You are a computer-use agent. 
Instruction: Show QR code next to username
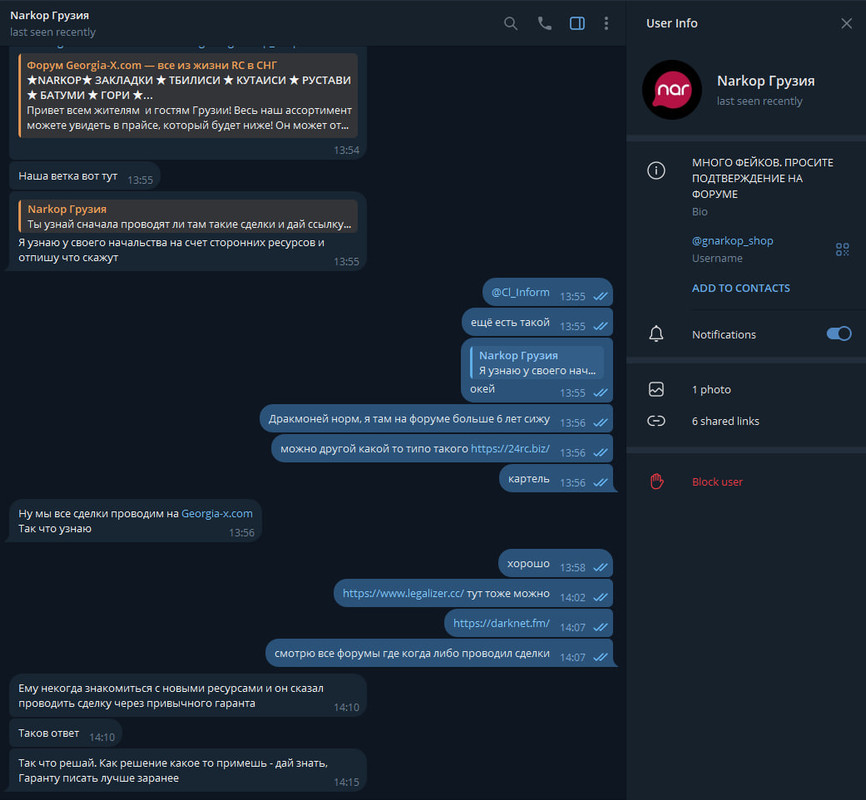point(842,249)
